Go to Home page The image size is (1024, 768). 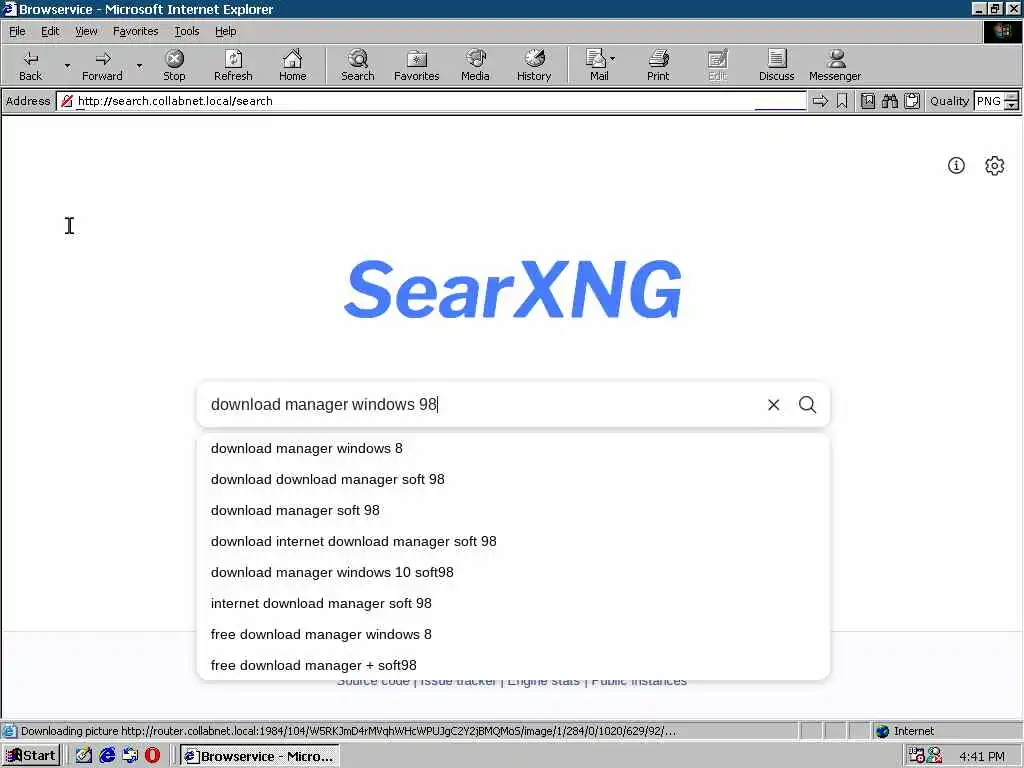[293, 65]
